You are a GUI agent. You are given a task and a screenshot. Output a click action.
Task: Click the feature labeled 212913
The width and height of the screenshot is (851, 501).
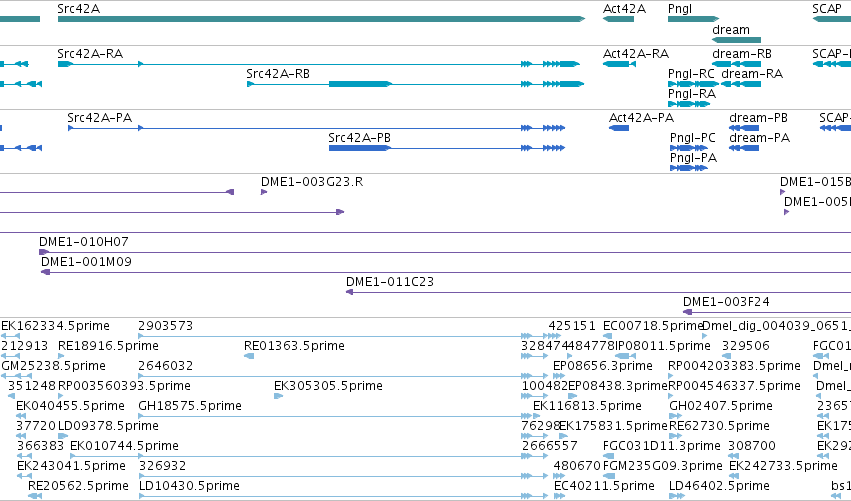(x=24, y=346)
